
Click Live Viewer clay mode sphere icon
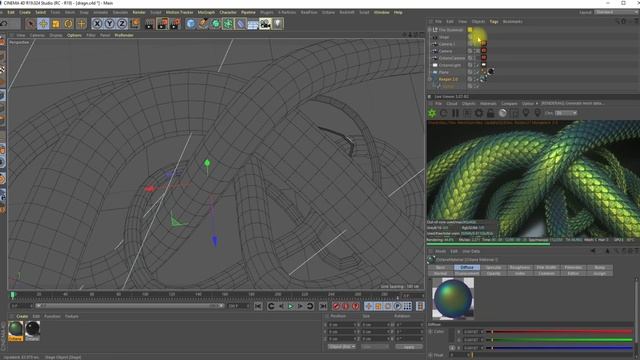(502, 113)
